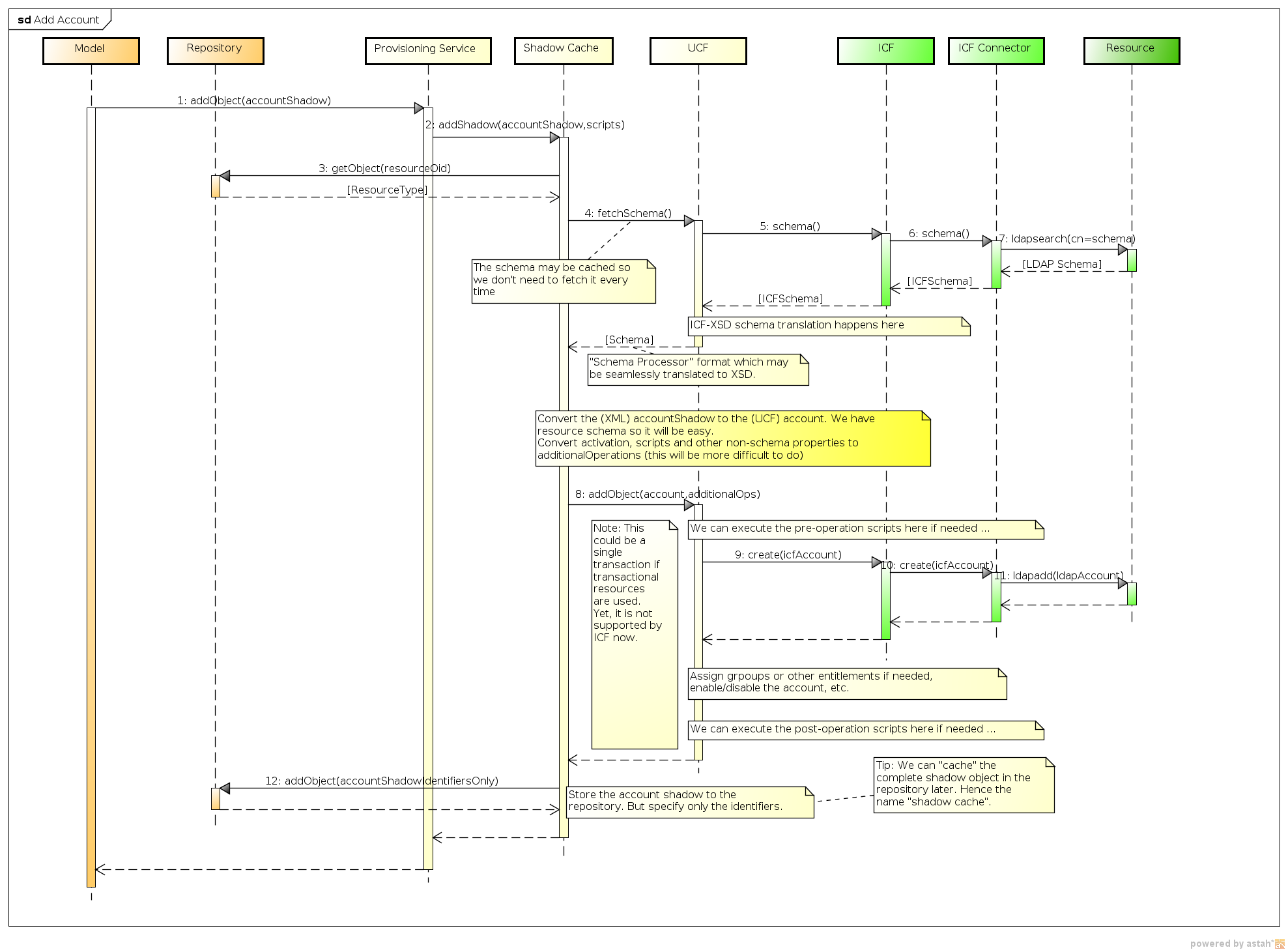This screenshot has width=1288, height=952.
Task: Select the Shadow Cache lifeline header
Action: (563, 50)
